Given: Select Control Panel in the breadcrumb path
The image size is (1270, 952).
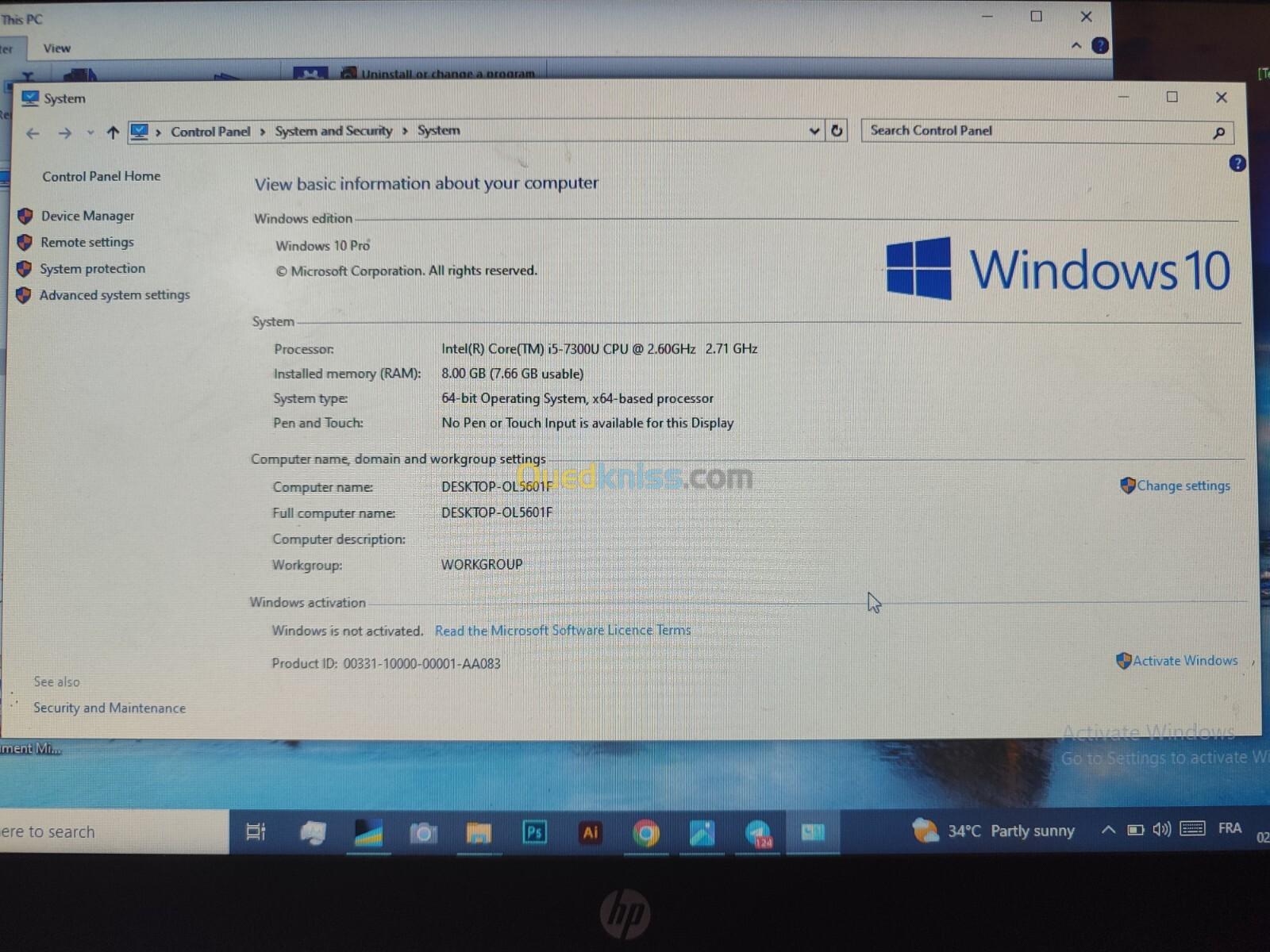Looking at the screenshot, I should click(x=210, y=132).
